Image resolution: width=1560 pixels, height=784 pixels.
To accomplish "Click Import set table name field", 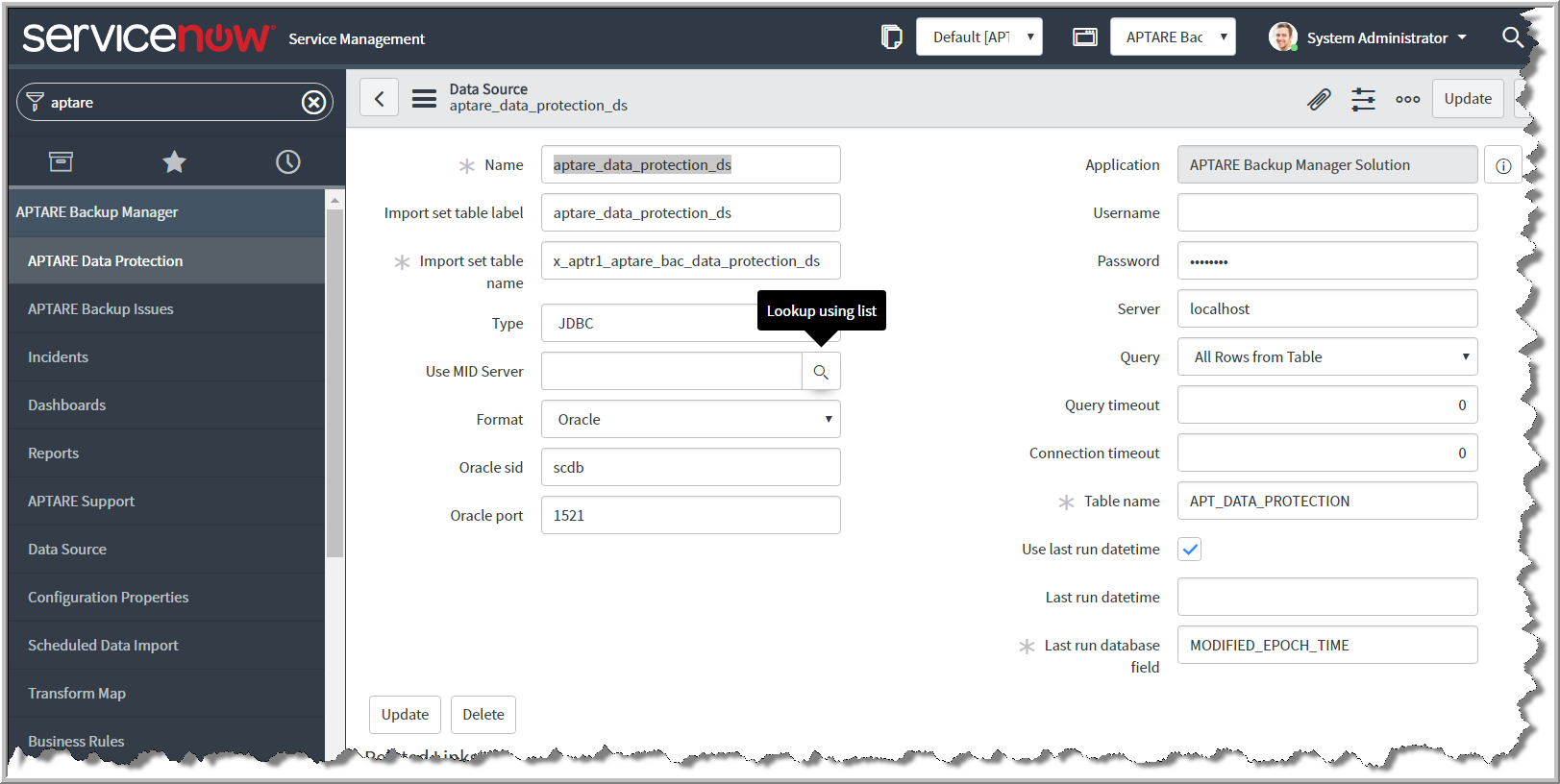I will point(691,260).
